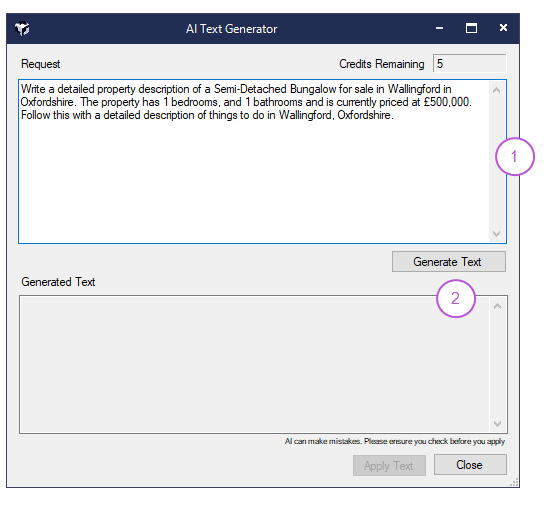556x521 pixels.
Task: Click Generated Text scroll down arrow
Action: click(497, 424)
